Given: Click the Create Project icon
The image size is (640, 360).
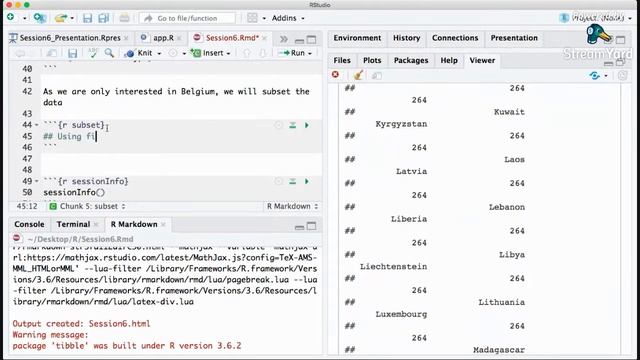Looking at the screenshot, I should 40,18.
